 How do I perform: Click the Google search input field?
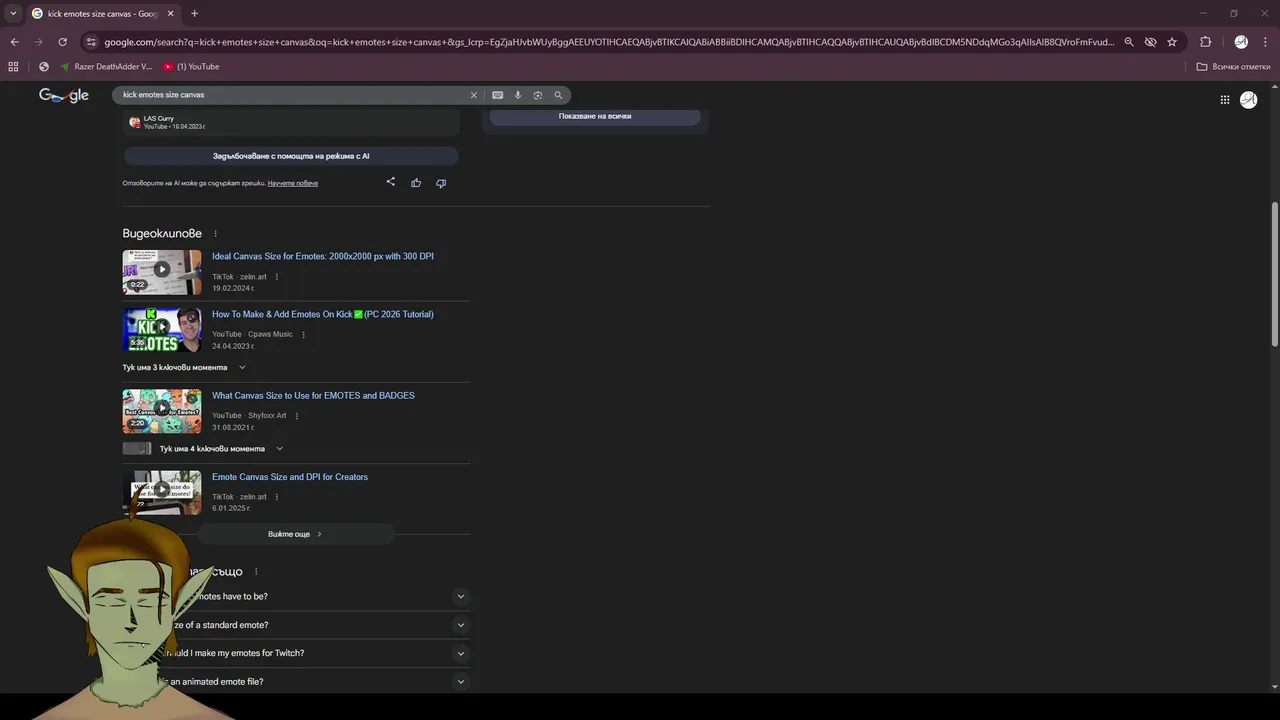pos(290,95)
